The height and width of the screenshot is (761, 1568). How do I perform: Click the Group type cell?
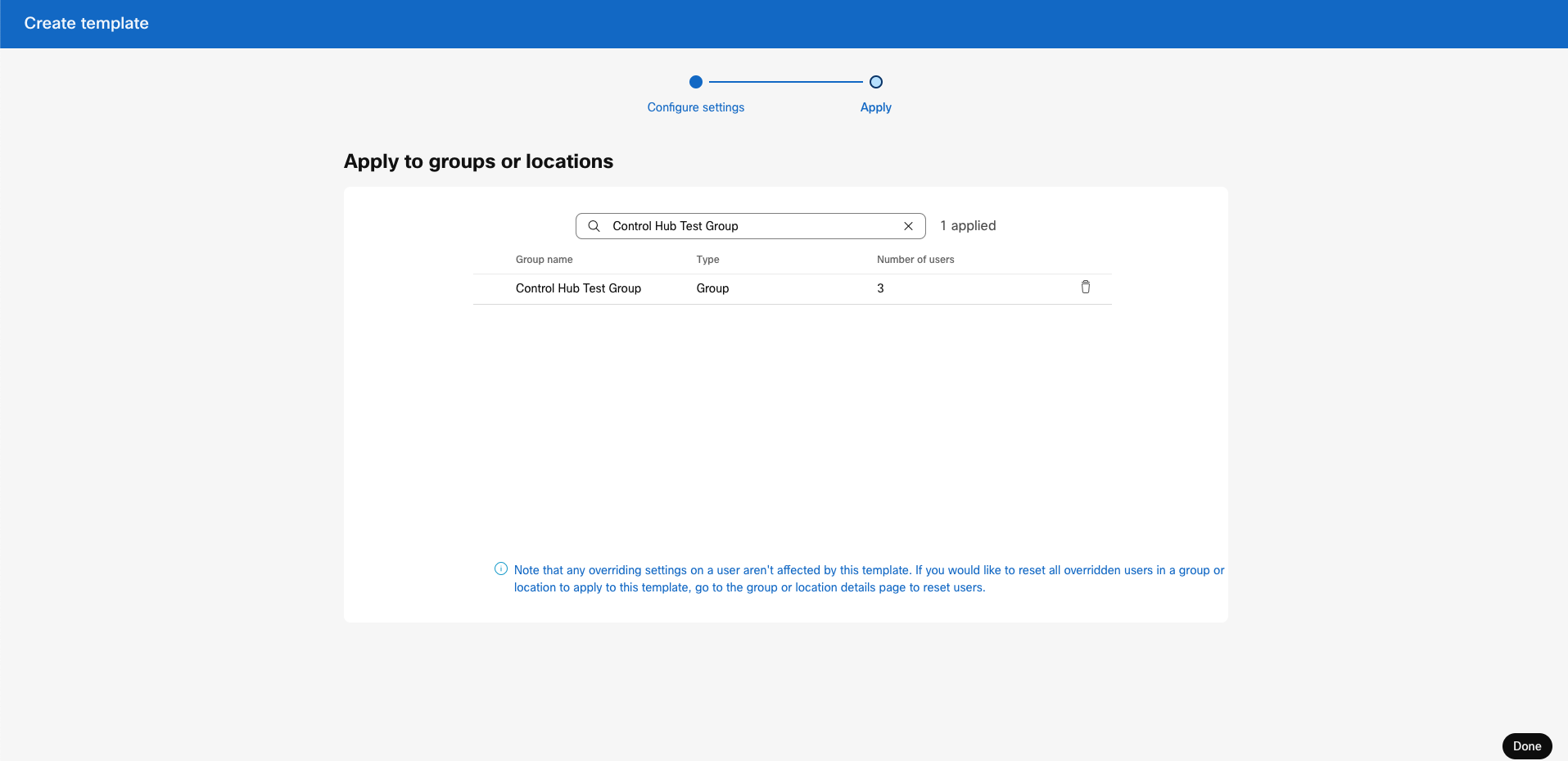coord(712,288)
